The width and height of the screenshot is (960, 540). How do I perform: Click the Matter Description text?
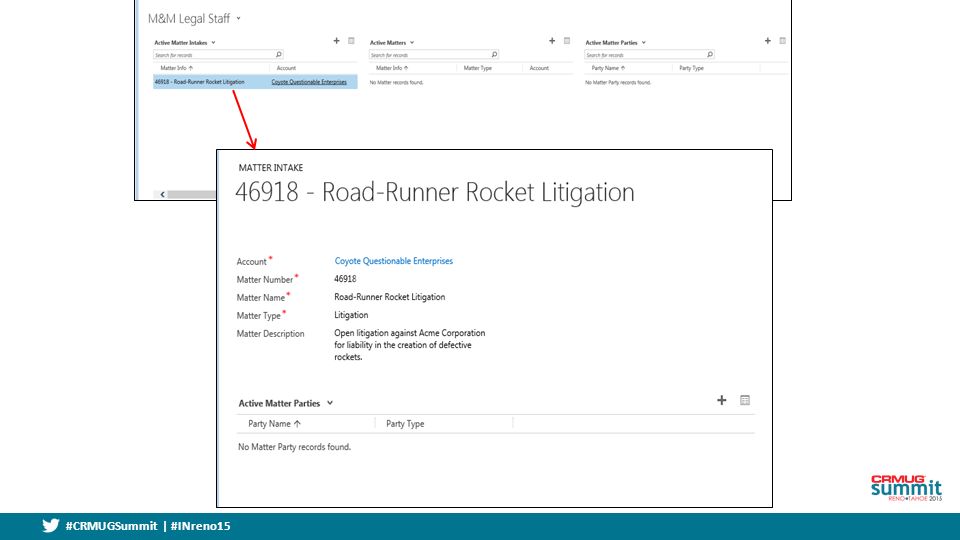[410, 345]
